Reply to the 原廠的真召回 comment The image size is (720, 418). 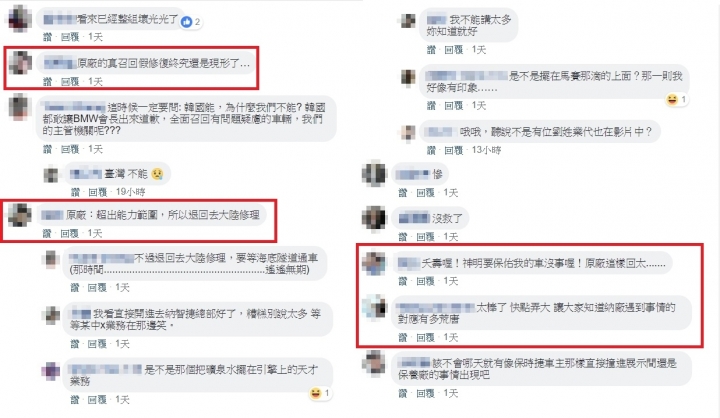point(70,82)
